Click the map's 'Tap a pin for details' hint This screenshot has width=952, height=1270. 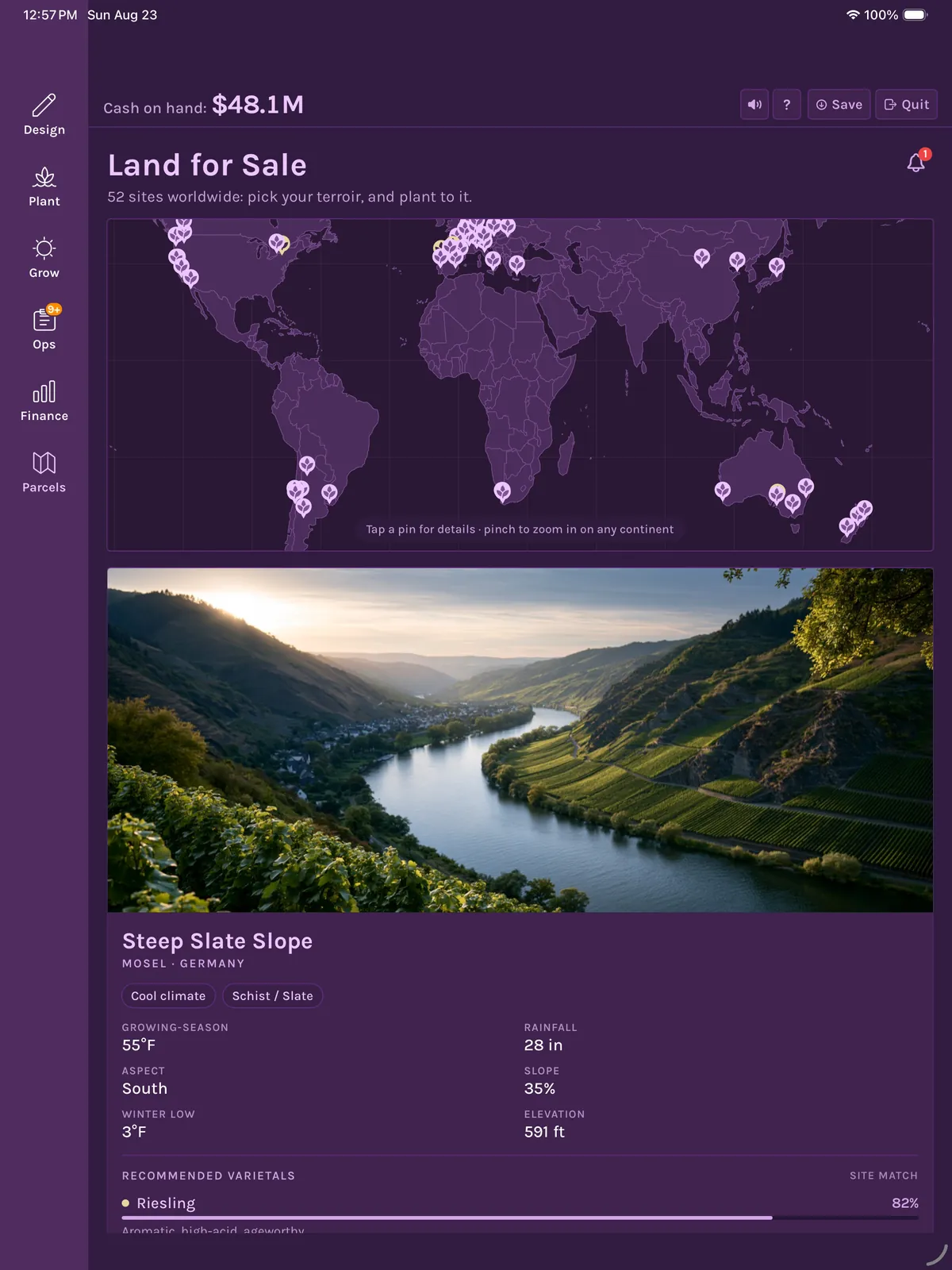click(520, 529)
